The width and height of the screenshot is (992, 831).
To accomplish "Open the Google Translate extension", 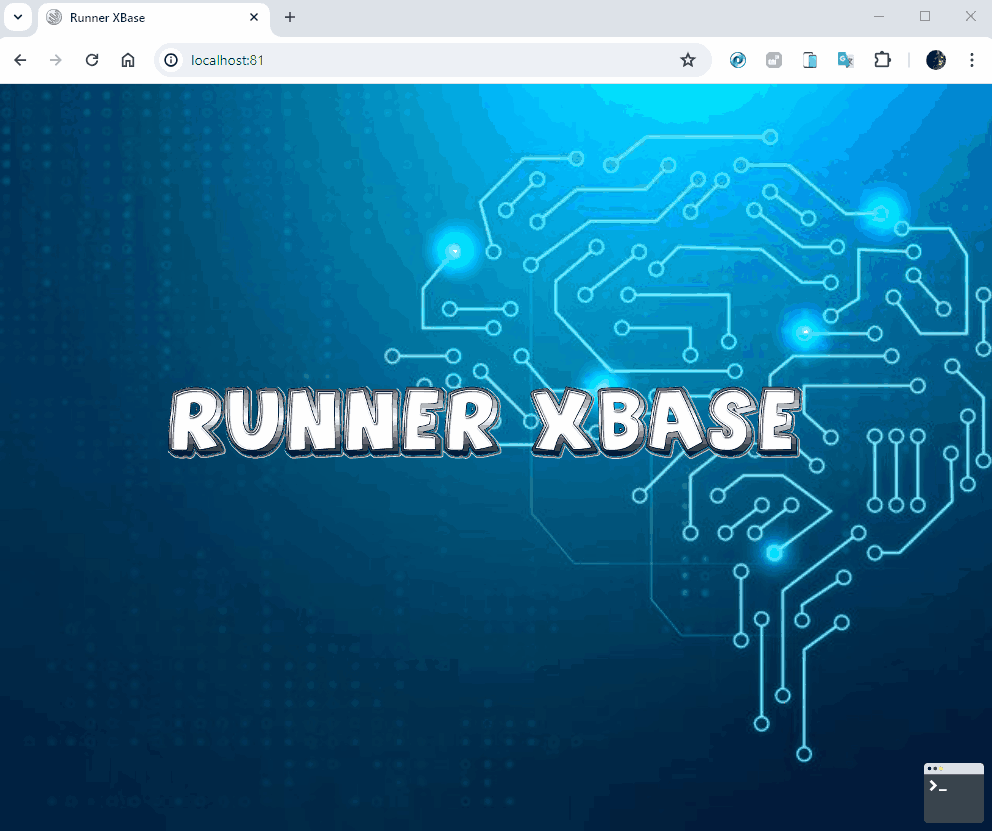I will coord(845,60).
